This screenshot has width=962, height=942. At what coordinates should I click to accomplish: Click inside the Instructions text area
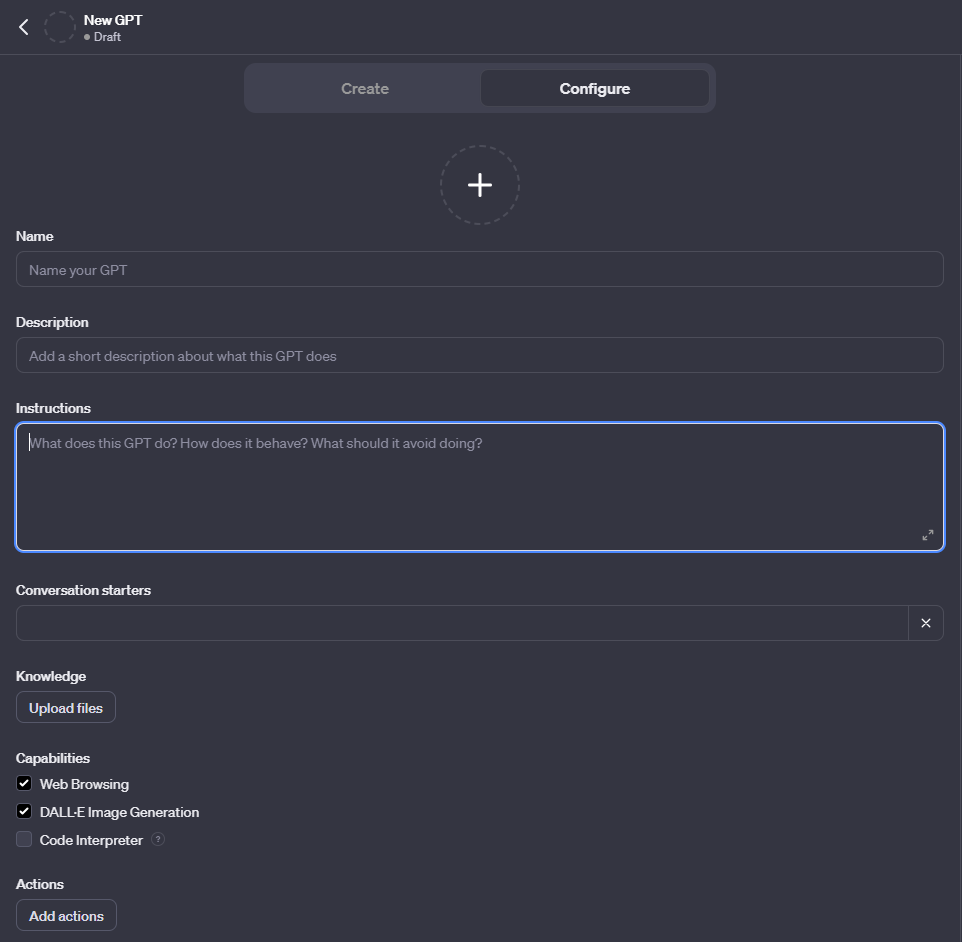(x=480, y=487)
